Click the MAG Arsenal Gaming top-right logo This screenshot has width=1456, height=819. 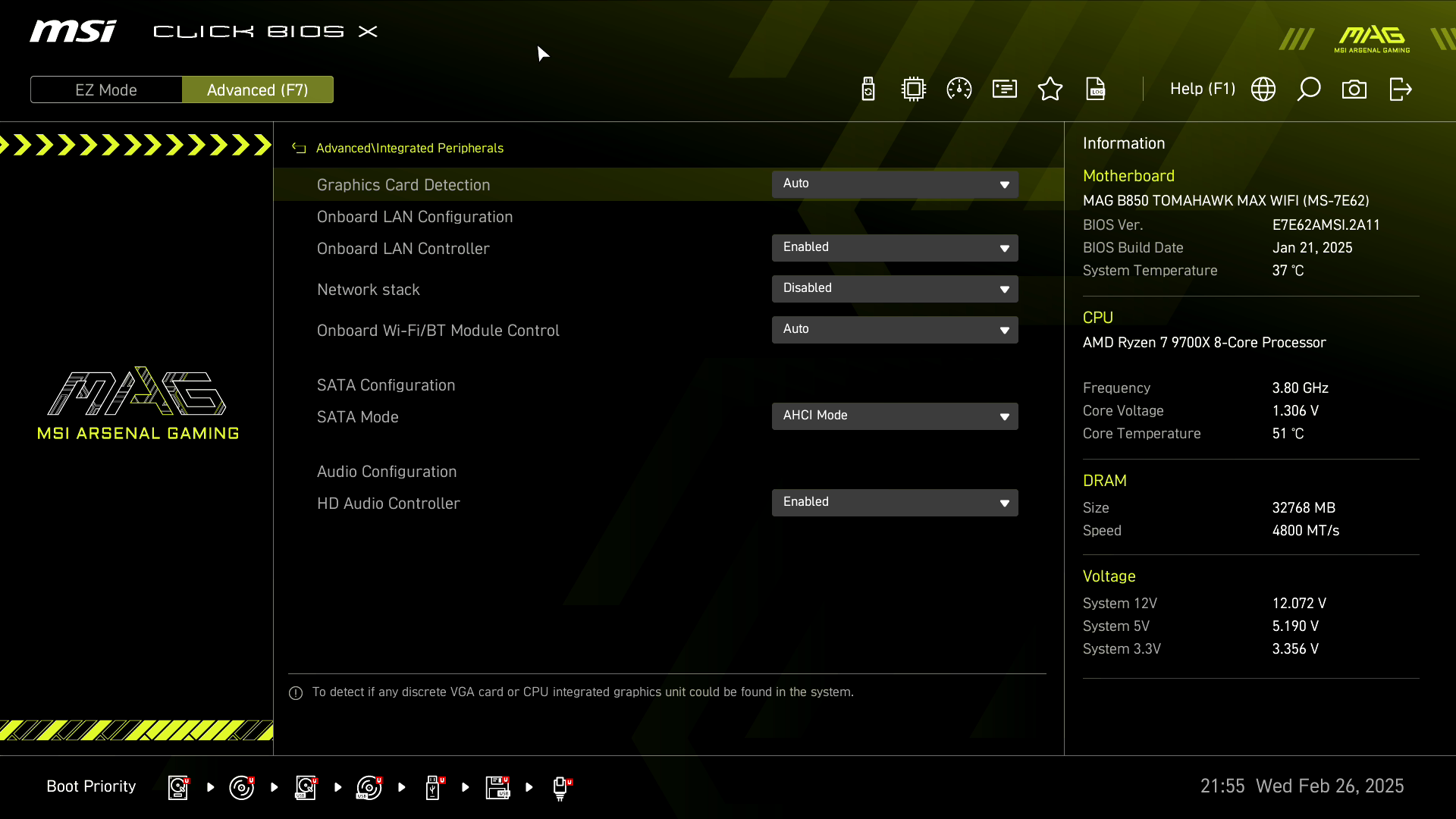click(1373, 39)
